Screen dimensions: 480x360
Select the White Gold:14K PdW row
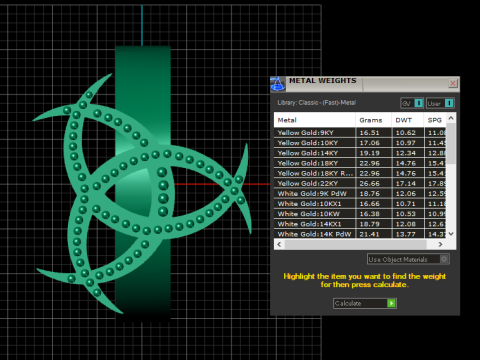tap(360, 234)
